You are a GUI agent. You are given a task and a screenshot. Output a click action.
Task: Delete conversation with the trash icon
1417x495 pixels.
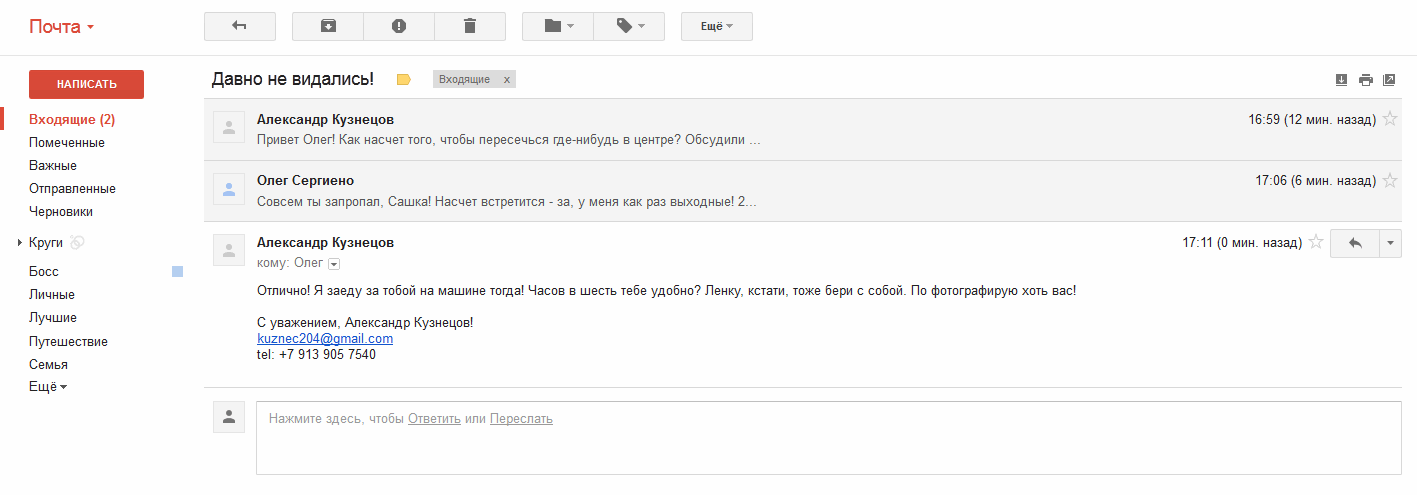tap(470, 26)
